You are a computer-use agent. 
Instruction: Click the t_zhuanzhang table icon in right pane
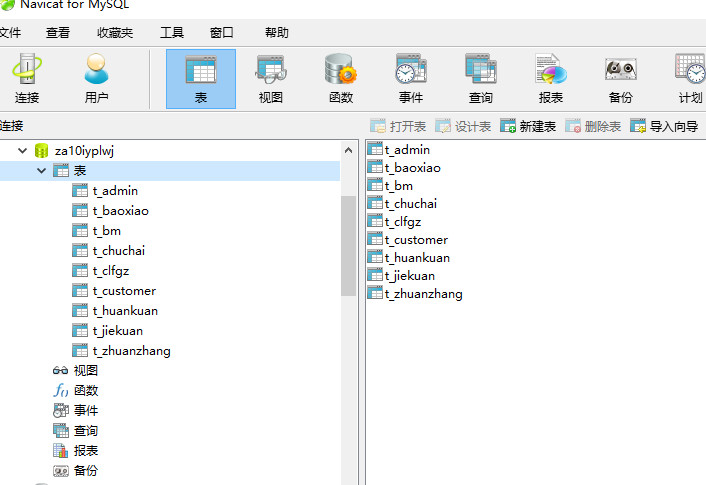point(375,293)
